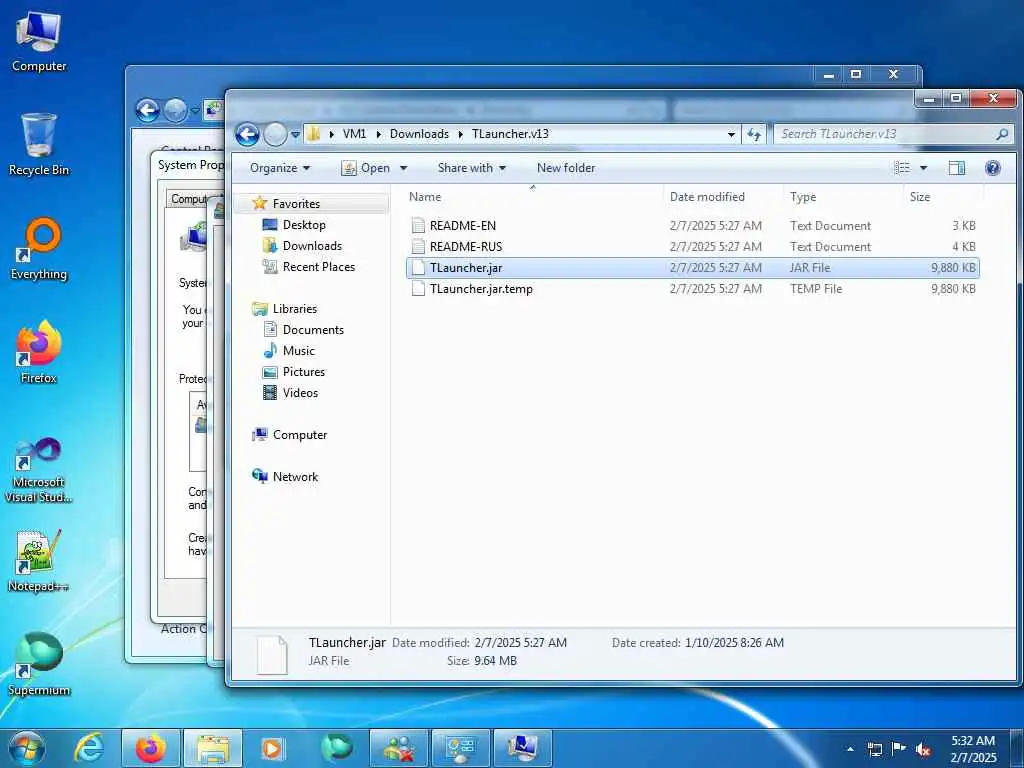Open the address bar history dropdown

pyautogui.click(x=731, y=134)
